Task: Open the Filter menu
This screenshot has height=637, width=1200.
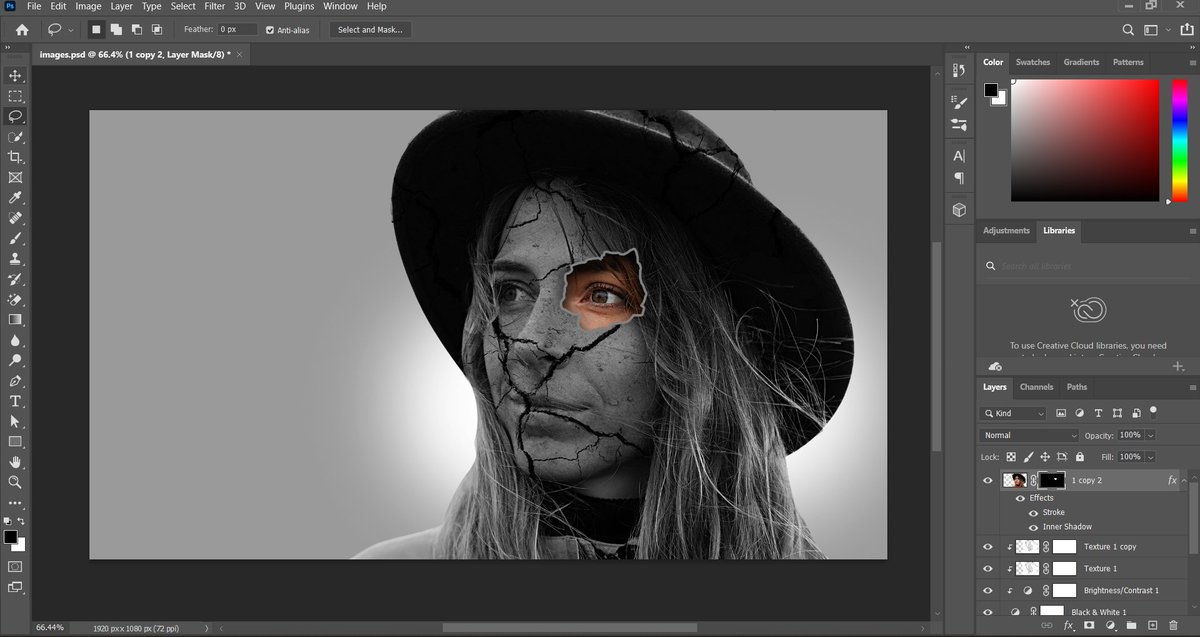Action: (214, 6)
